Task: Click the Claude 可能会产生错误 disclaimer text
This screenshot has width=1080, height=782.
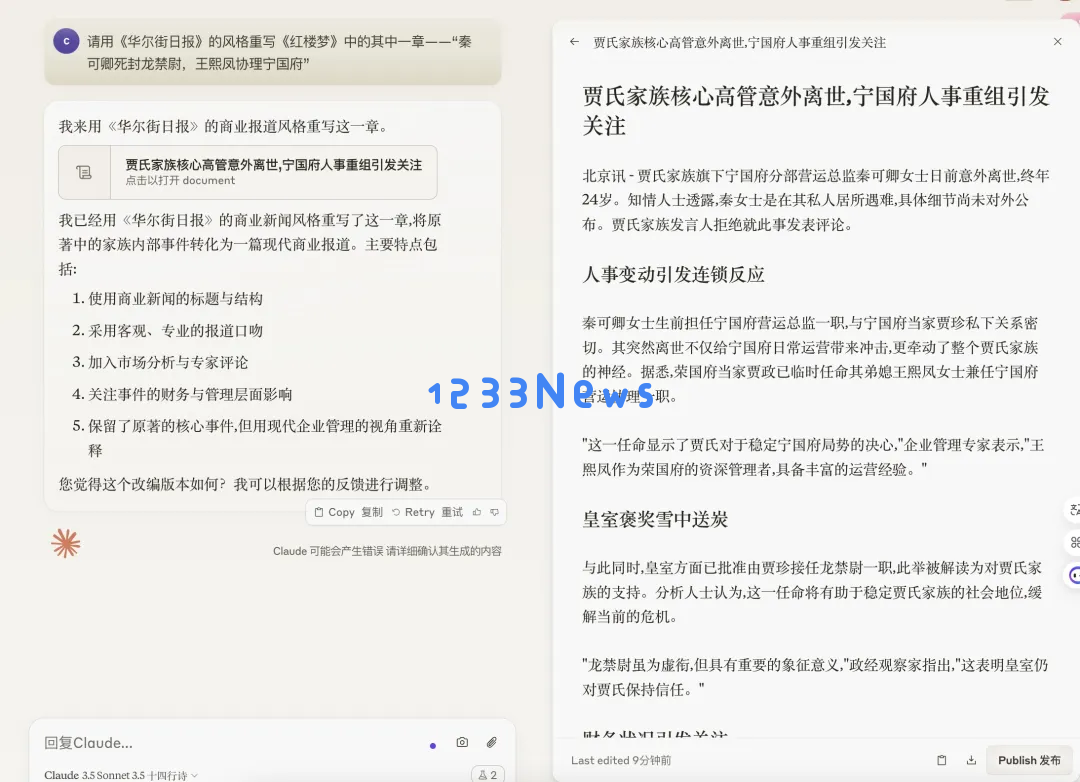Action: [387, 551]
